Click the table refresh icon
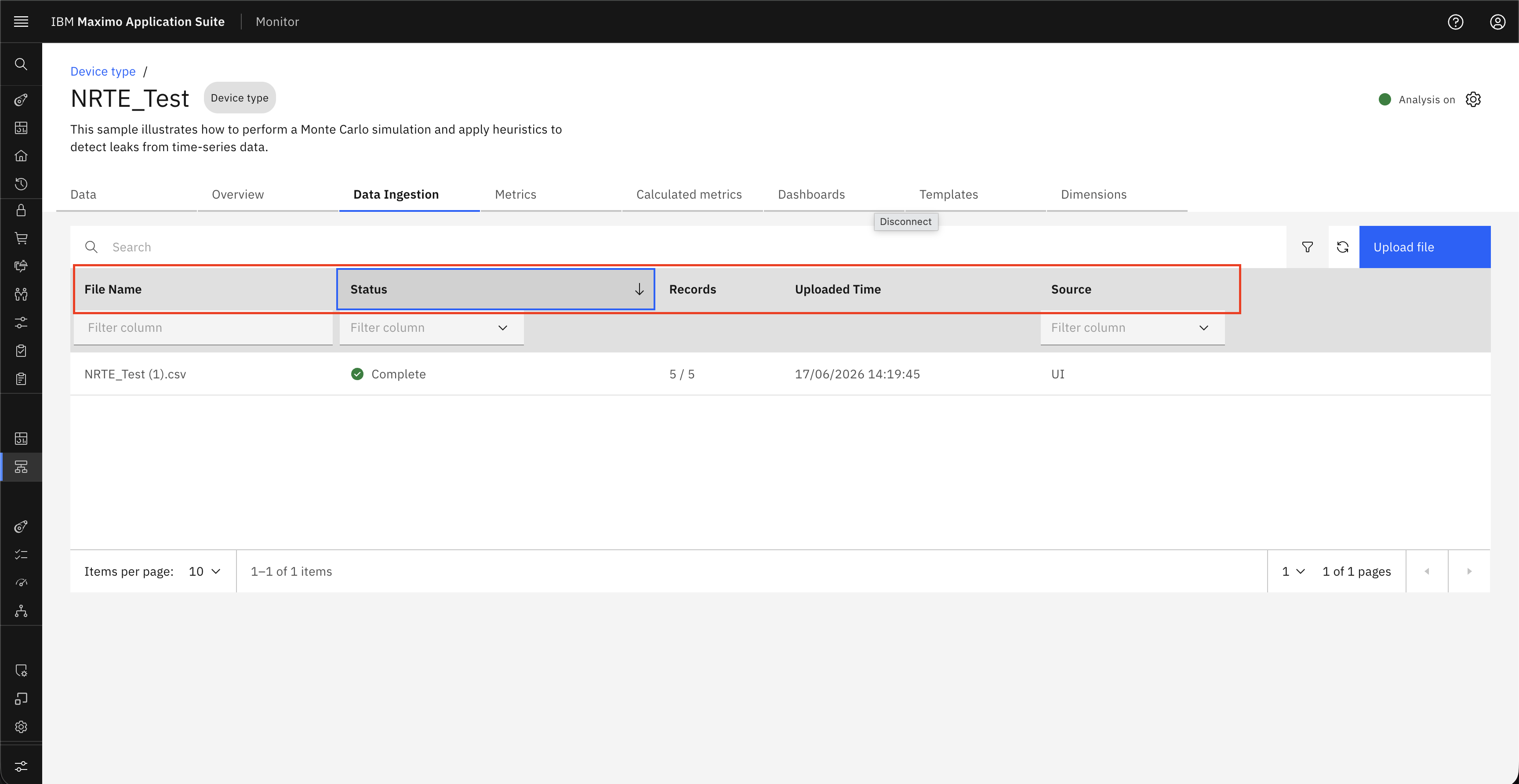The height and width of the screenshot is (784, 1519). click(1343, 247)
